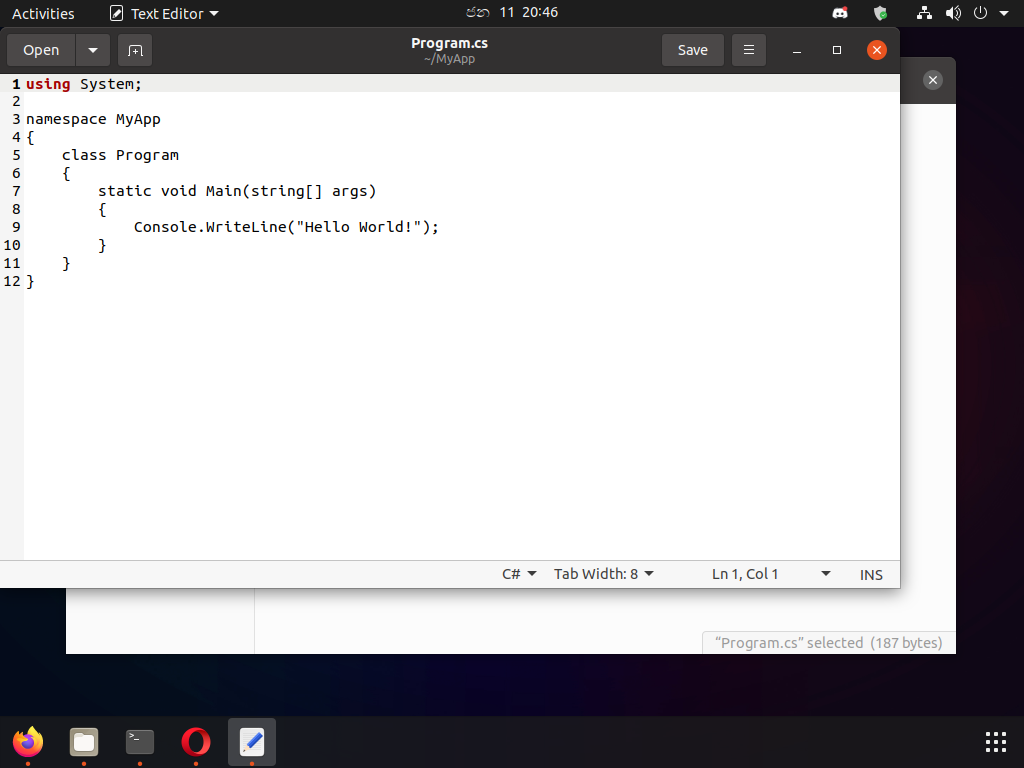This screenshot has width=1024, height=768.
Task: Launch Firefox from the dock
Action: pyautogui.click(x=28, y=742)
